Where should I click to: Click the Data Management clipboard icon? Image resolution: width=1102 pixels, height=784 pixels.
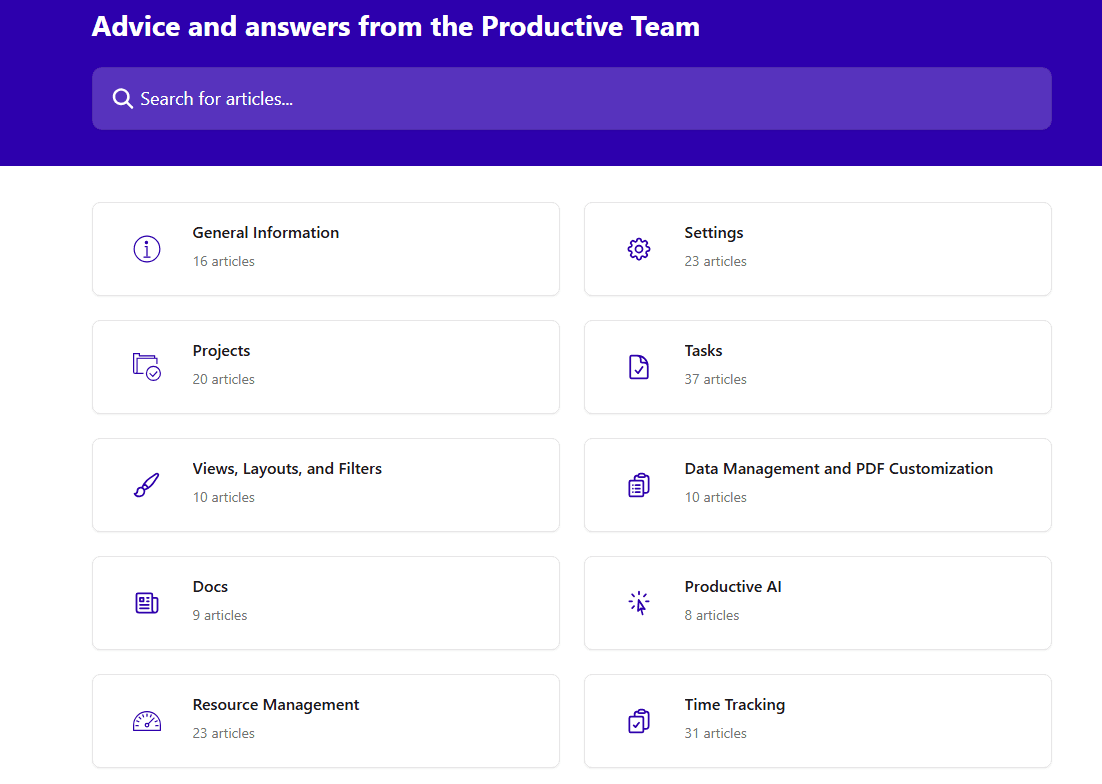coord(639,485)
